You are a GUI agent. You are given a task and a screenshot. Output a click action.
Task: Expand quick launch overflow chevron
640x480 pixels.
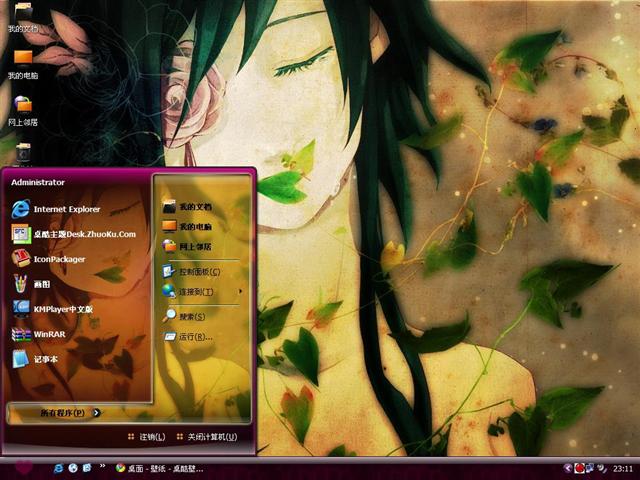click(102, 466)
